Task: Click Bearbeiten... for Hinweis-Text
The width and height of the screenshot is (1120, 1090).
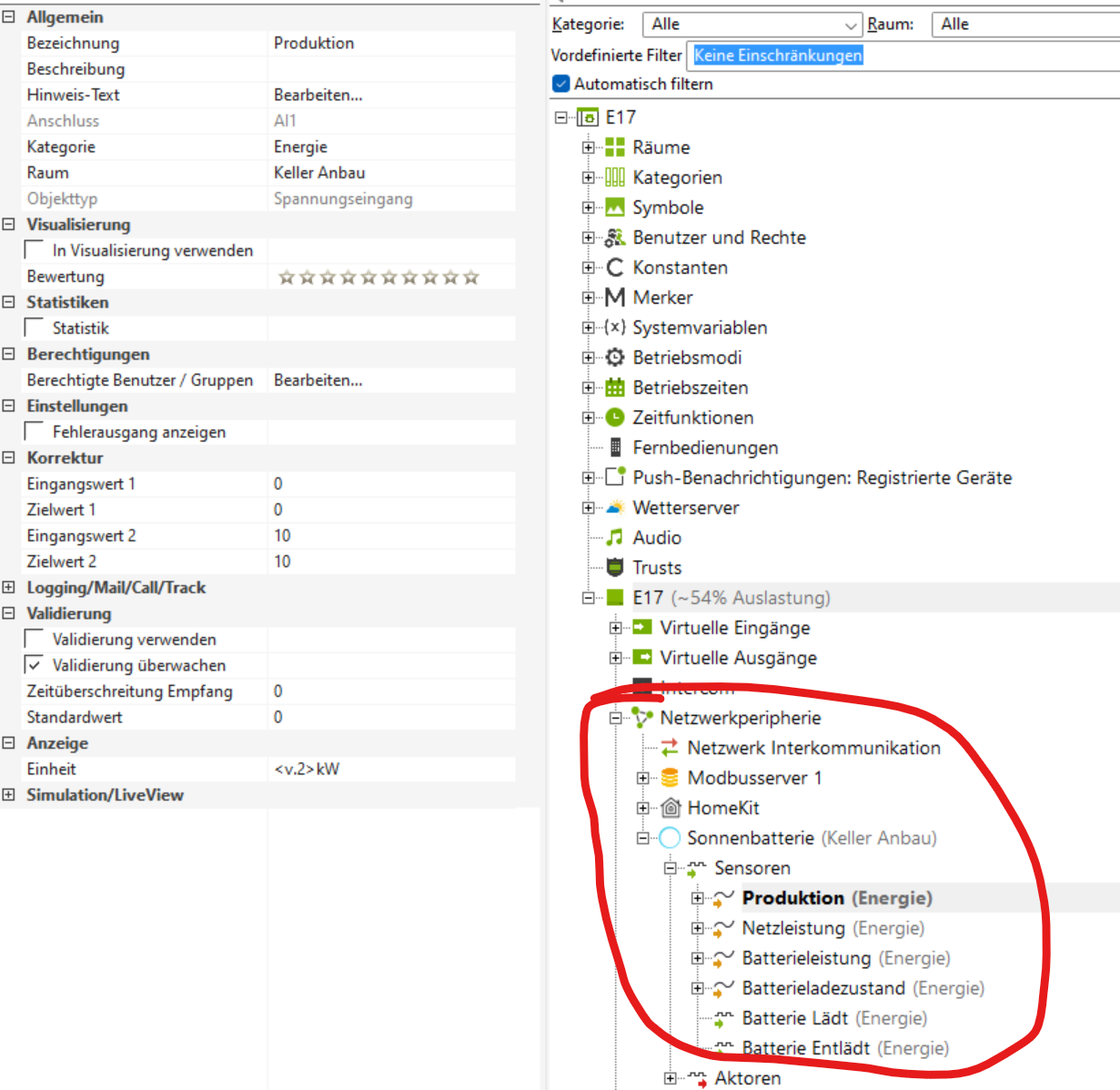Action: pos(318,95)
